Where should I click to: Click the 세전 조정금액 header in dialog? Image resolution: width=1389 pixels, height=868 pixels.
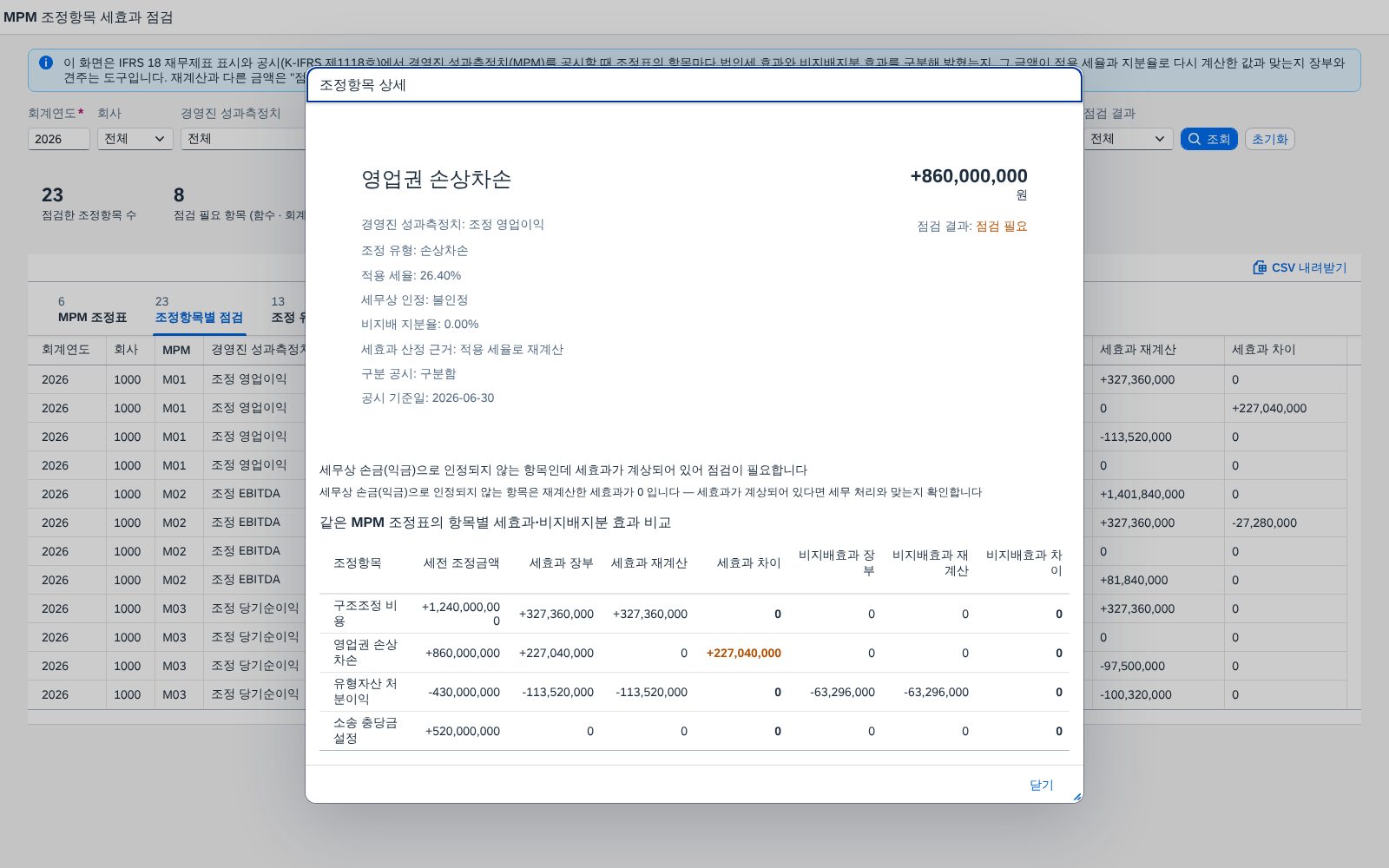tap(461, 562)
